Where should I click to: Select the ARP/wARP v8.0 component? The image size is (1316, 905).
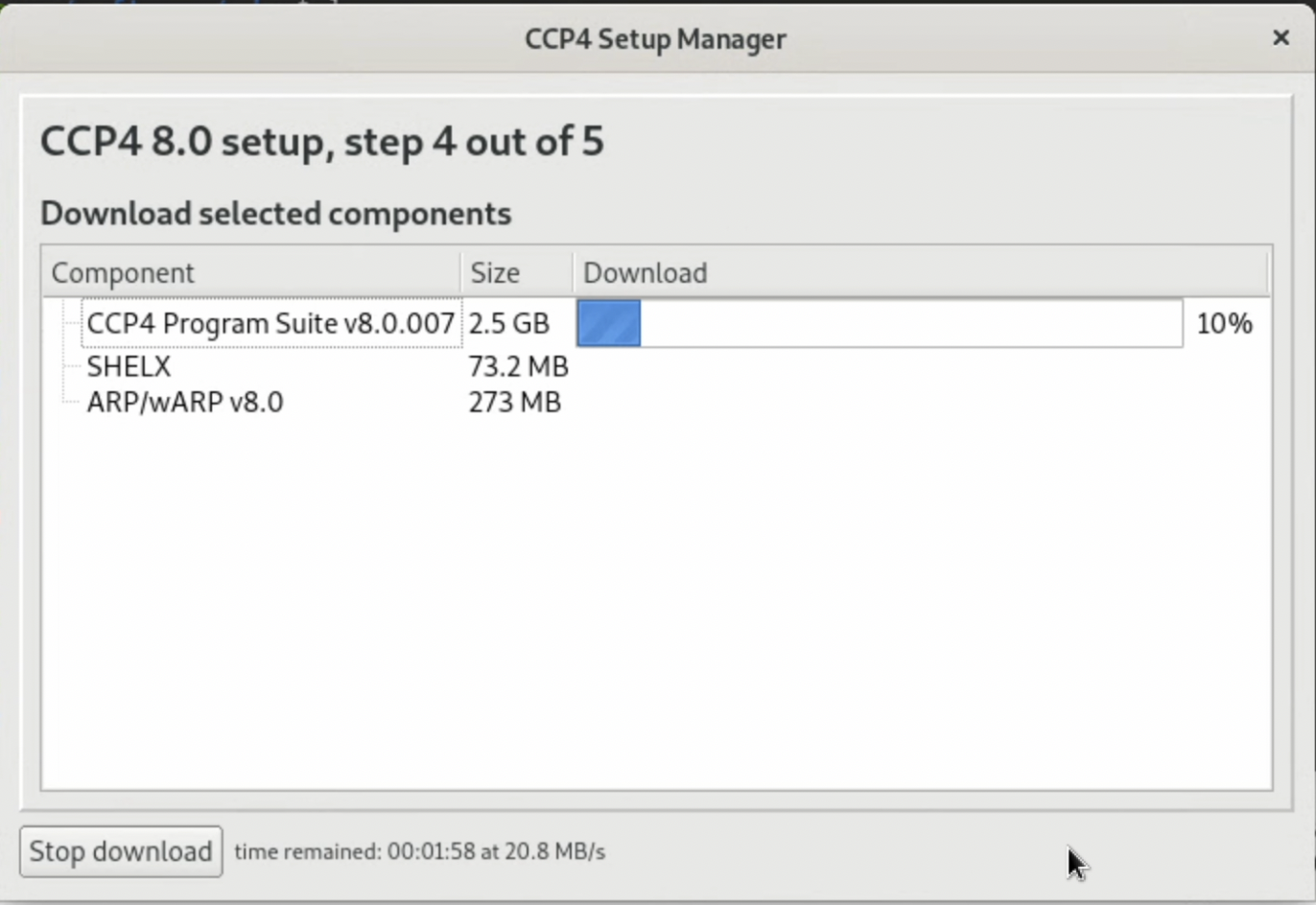pyautogui.click(x=184, y=402)
